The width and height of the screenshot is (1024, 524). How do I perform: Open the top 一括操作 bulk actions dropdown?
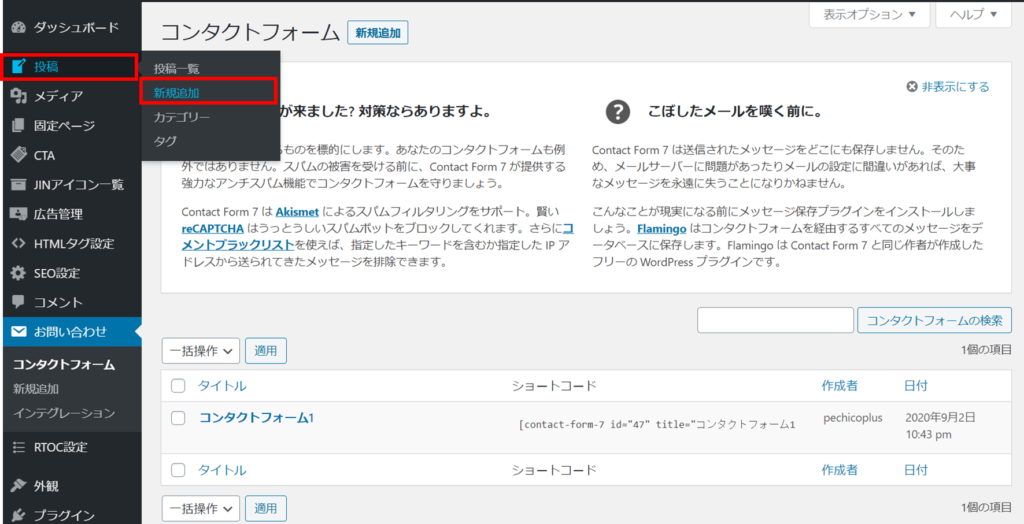tap(200, 351)
